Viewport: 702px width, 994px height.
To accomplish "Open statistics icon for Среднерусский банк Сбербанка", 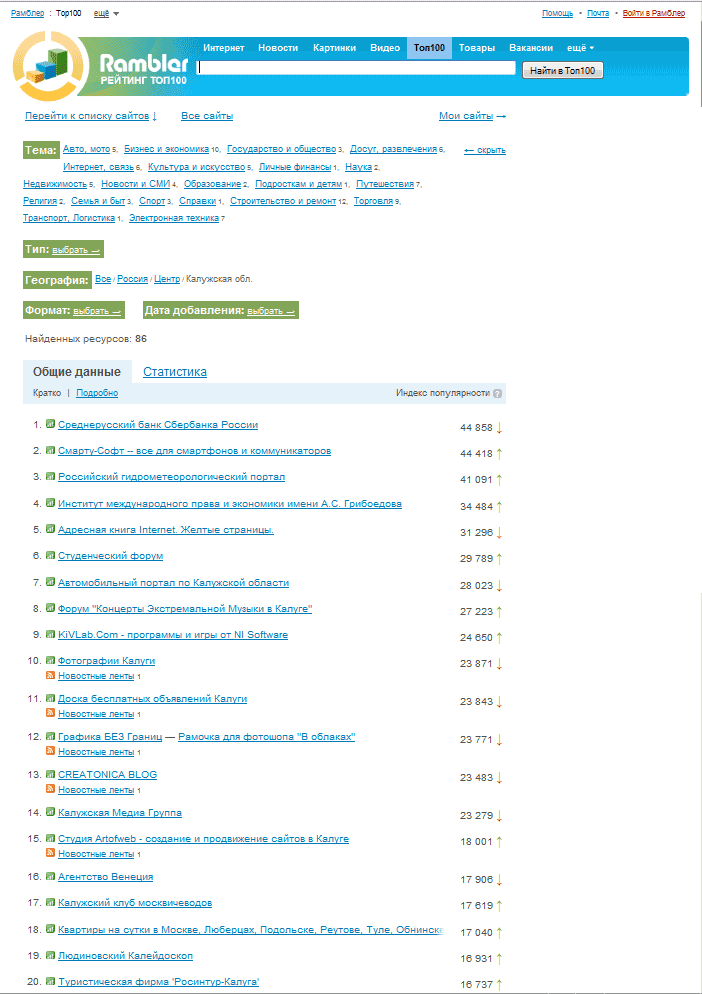I will pyautogui.click(x=51, y=423).
